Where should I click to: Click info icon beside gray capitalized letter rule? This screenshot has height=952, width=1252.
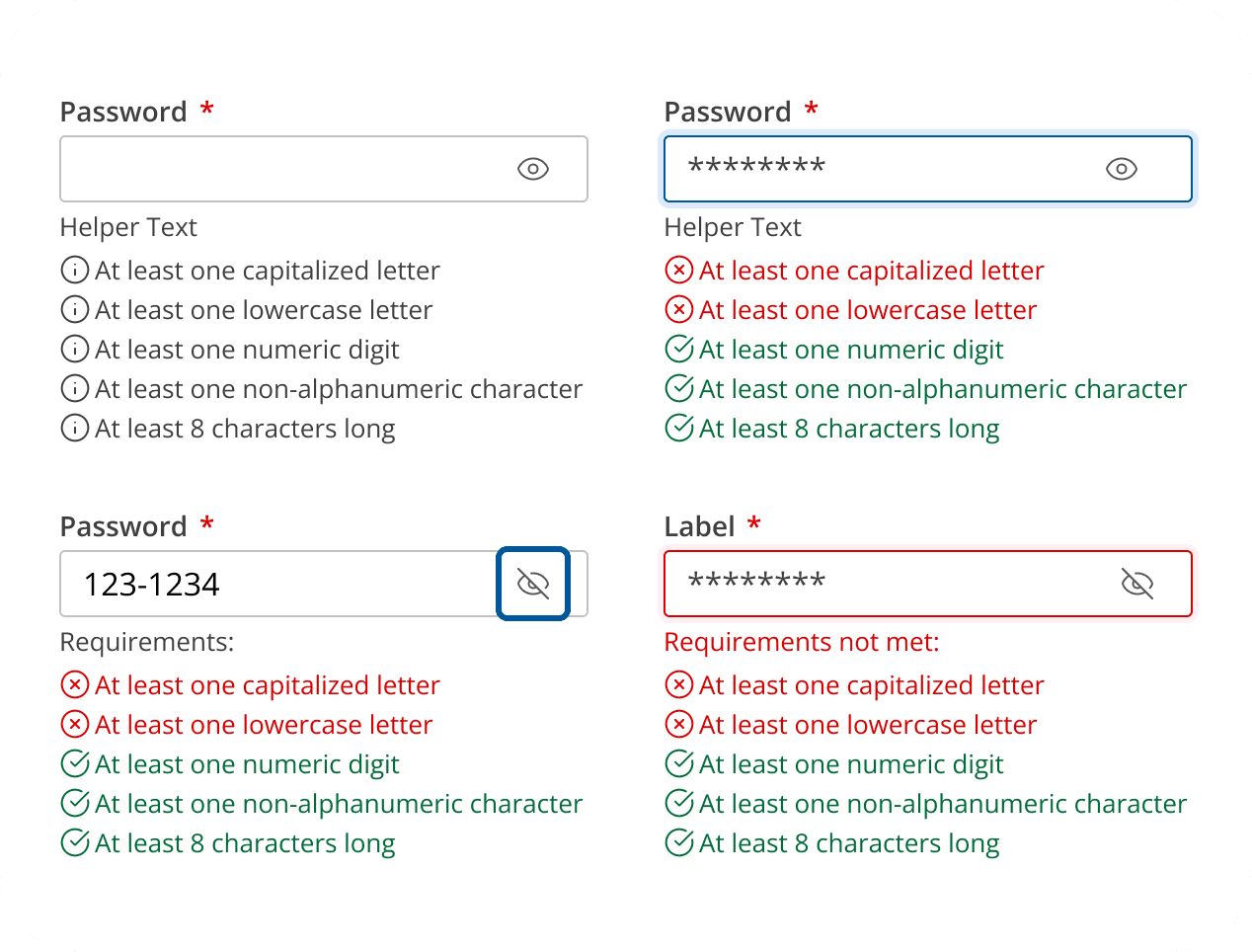(75, 270)
